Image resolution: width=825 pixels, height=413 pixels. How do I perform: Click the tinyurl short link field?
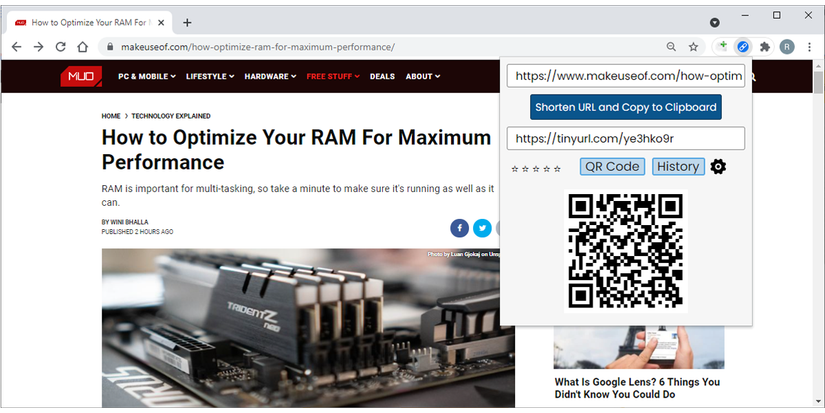coord(626,138)
